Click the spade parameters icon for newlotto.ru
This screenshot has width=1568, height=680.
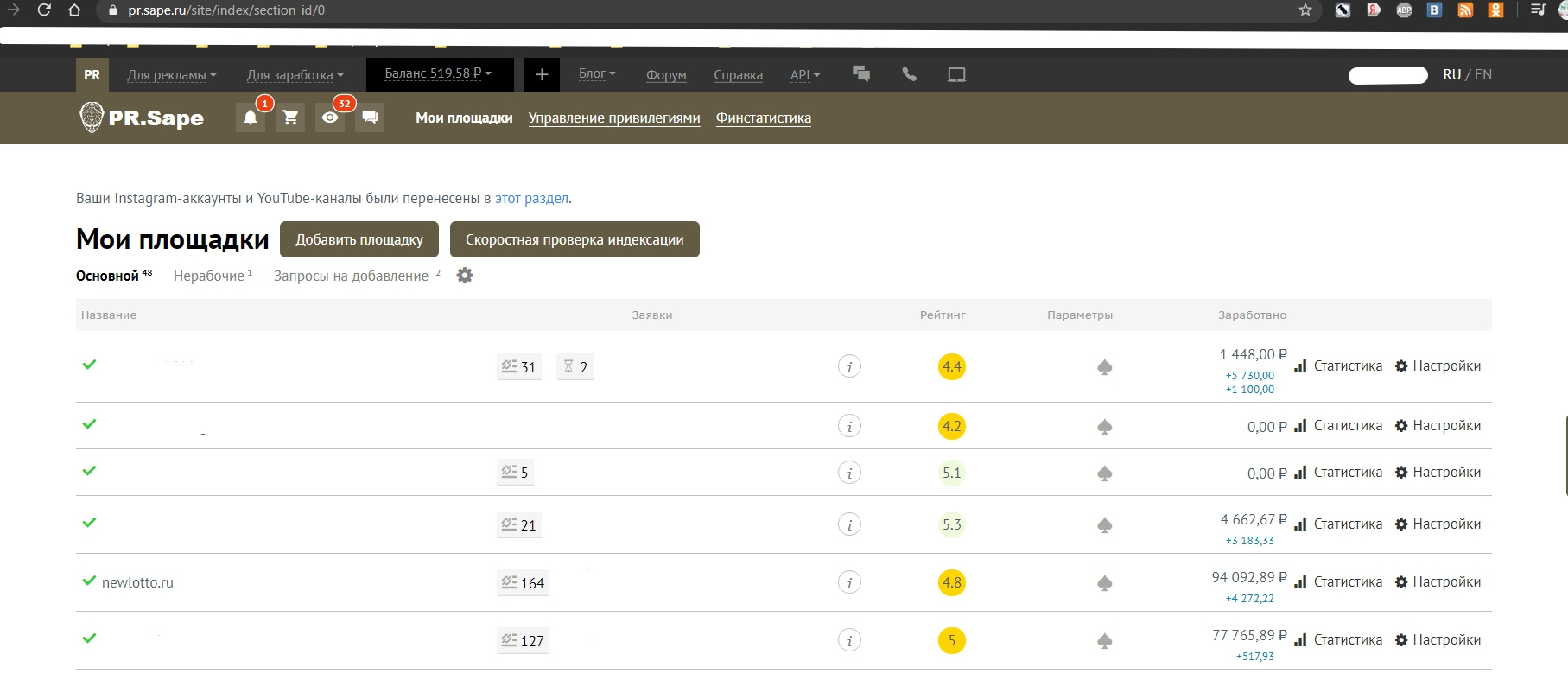(1104, 583)
